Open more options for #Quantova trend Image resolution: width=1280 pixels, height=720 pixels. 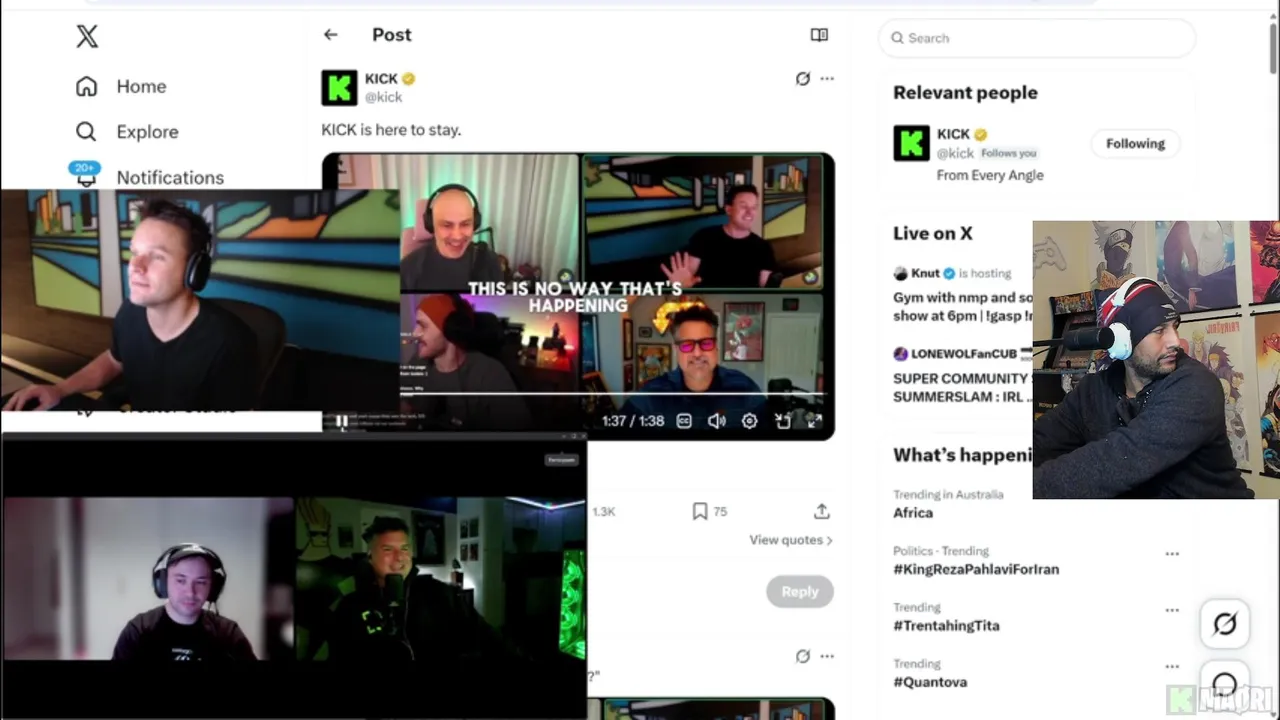click(1172, 666)
